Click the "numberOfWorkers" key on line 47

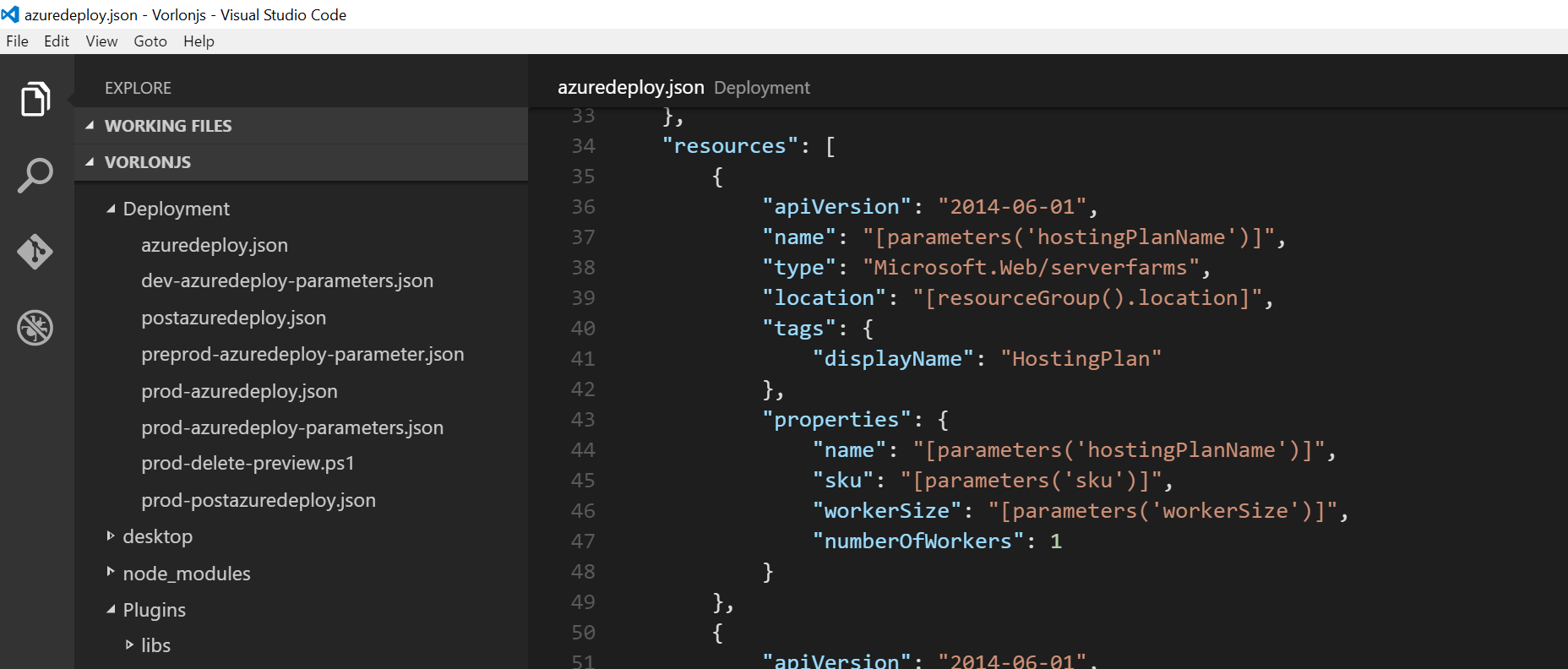tap(917, 541)
